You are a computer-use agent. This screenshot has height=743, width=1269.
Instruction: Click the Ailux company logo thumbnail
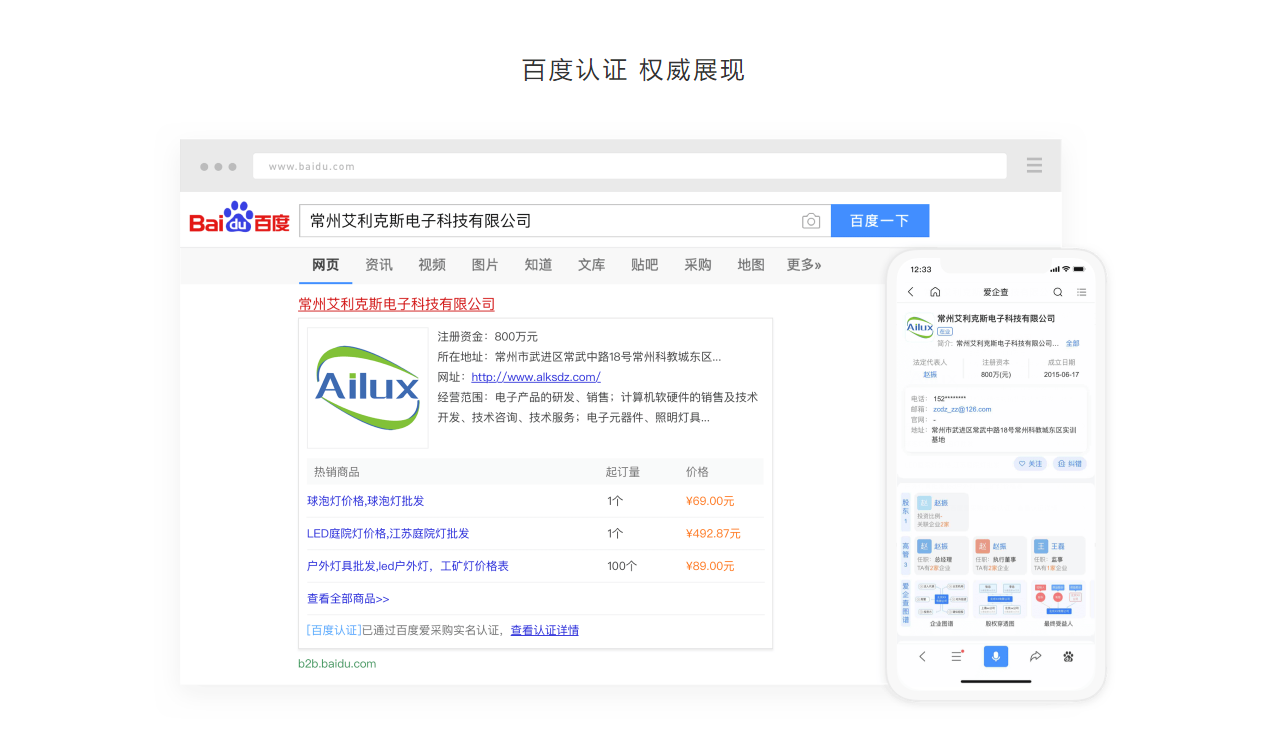click(367, 388)
